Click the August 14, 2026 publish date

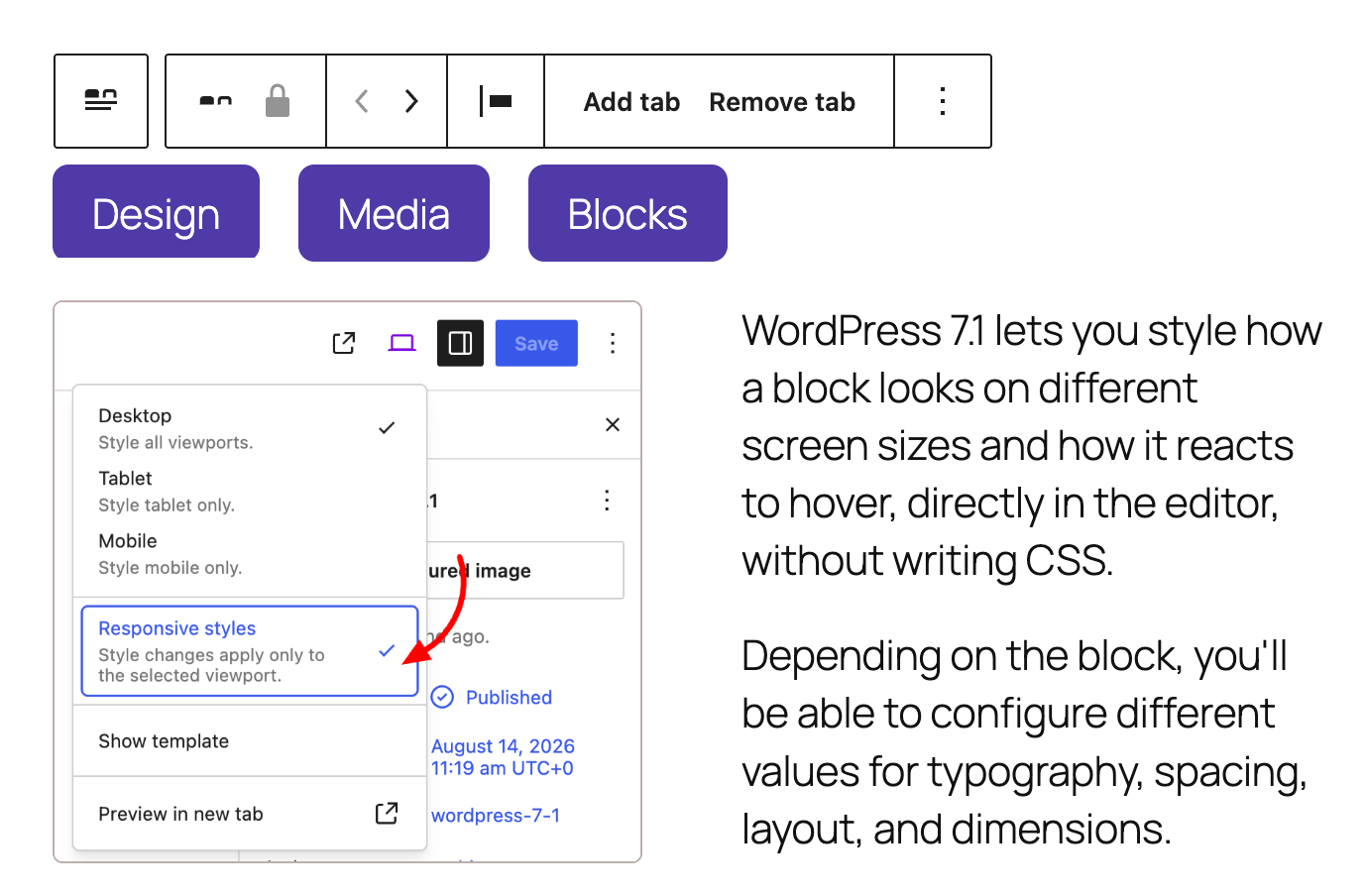click(503, 756)
